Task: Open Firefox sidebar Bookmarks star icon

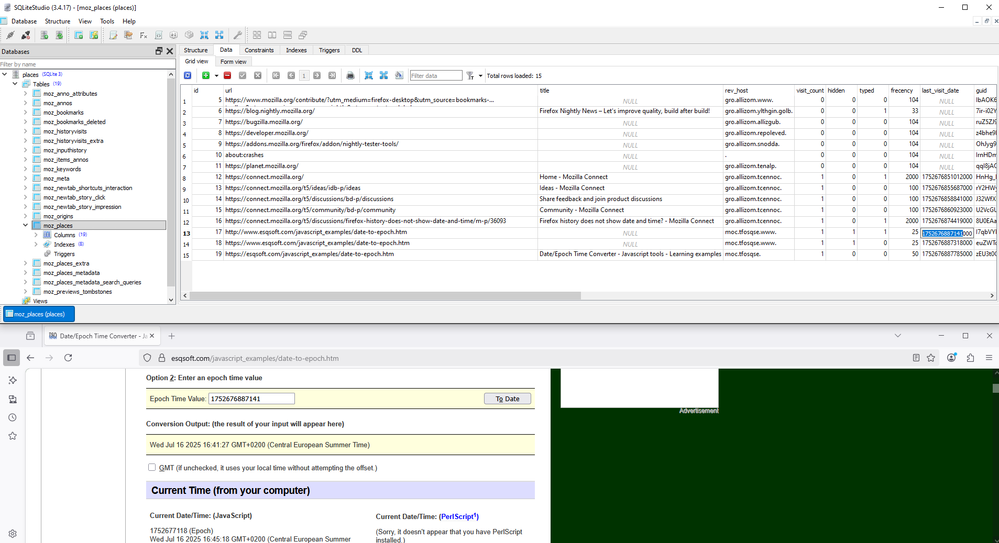Action: click(12, 436)
